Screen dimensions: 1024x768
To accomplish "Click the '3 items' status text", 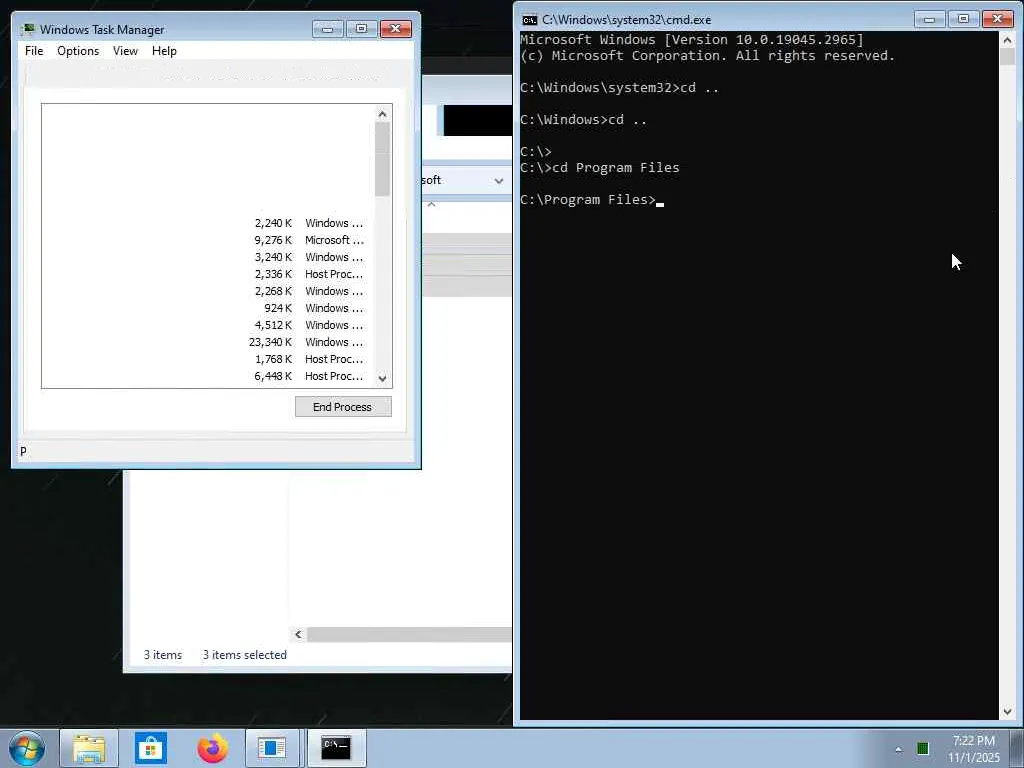I will tap(163, 654).
